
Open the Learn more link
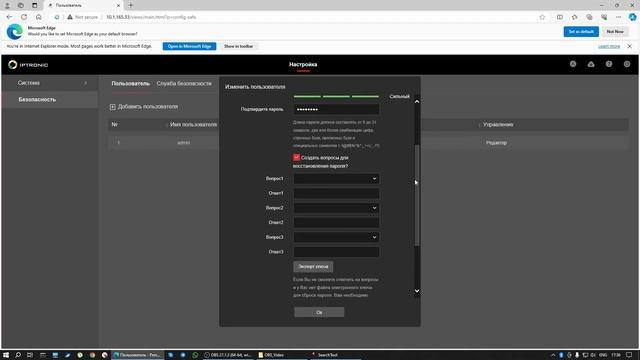pyautogui.click(x=609, y=47)
